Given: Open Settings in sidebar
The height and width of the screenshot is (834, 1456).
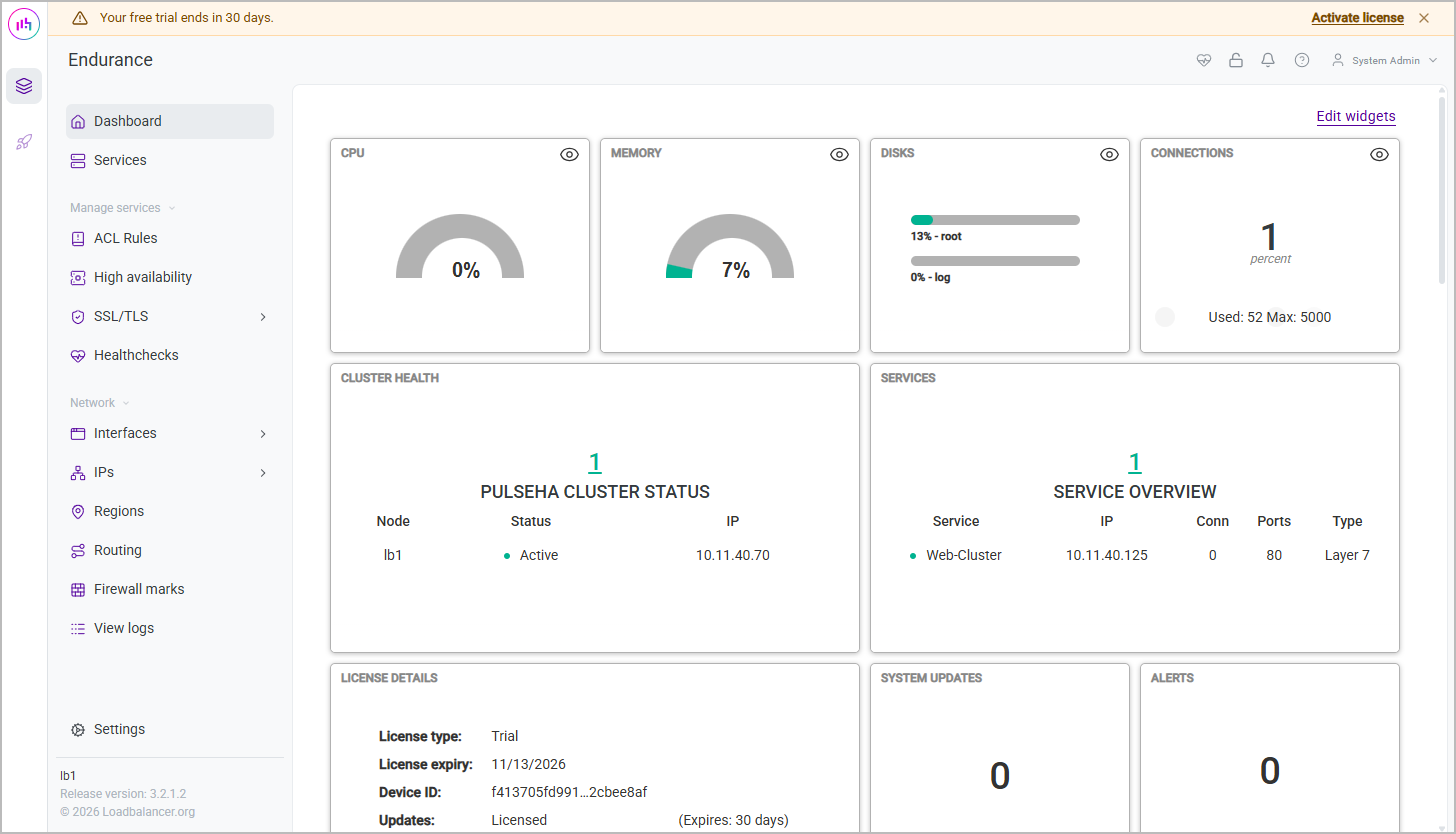Looking at the screenshot, I should pyautogui.click(x=170, y=729).
